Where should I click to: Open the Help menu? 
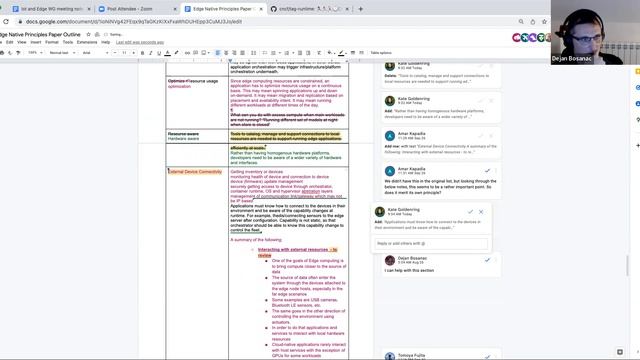coord(106,42)
